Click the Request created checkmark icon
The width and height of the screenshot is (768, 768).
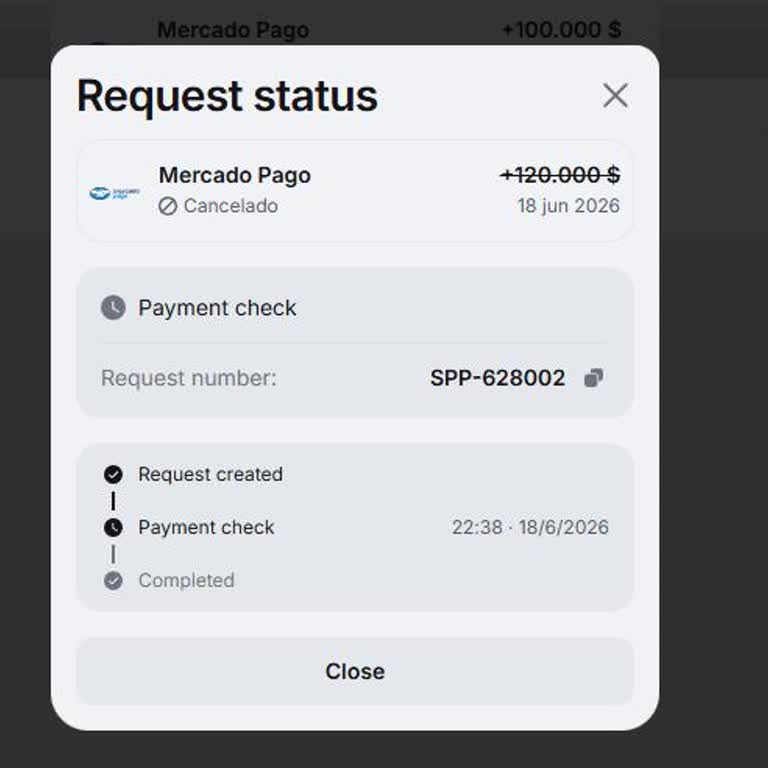[x=113, y=474]
